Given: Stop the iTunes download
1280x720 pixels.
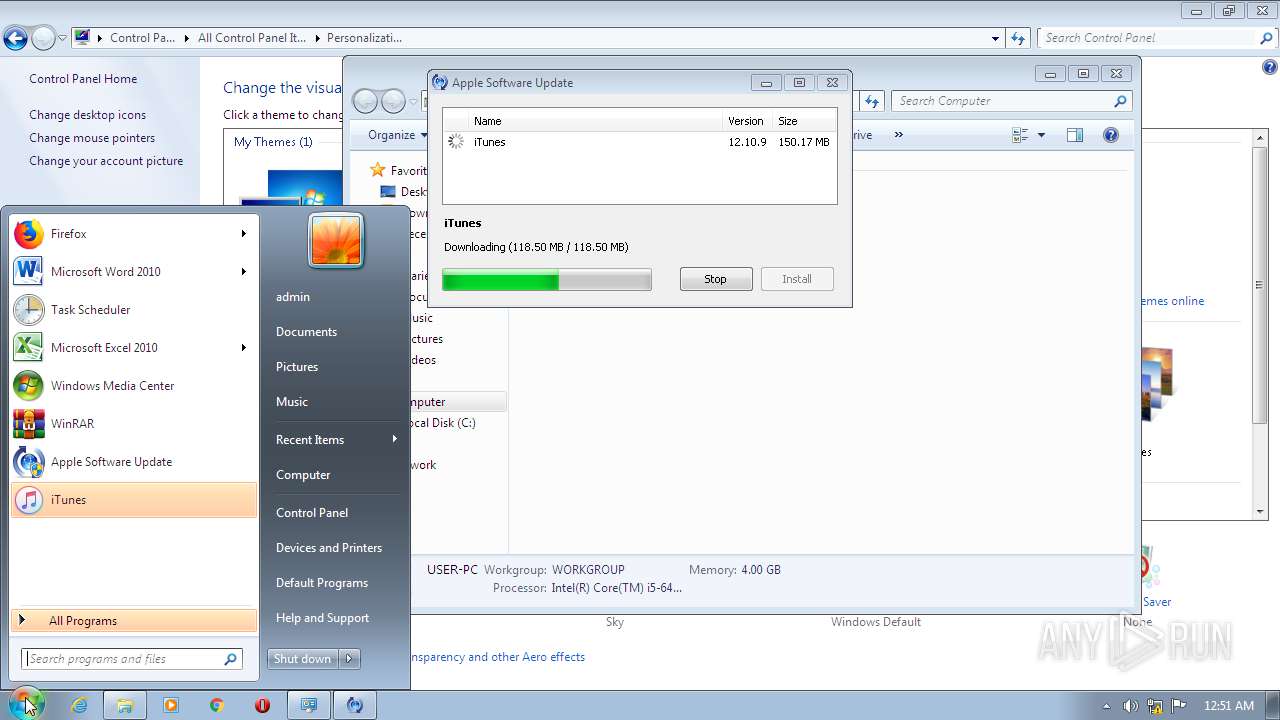Looking at the screenshot, I should point(716,279).
